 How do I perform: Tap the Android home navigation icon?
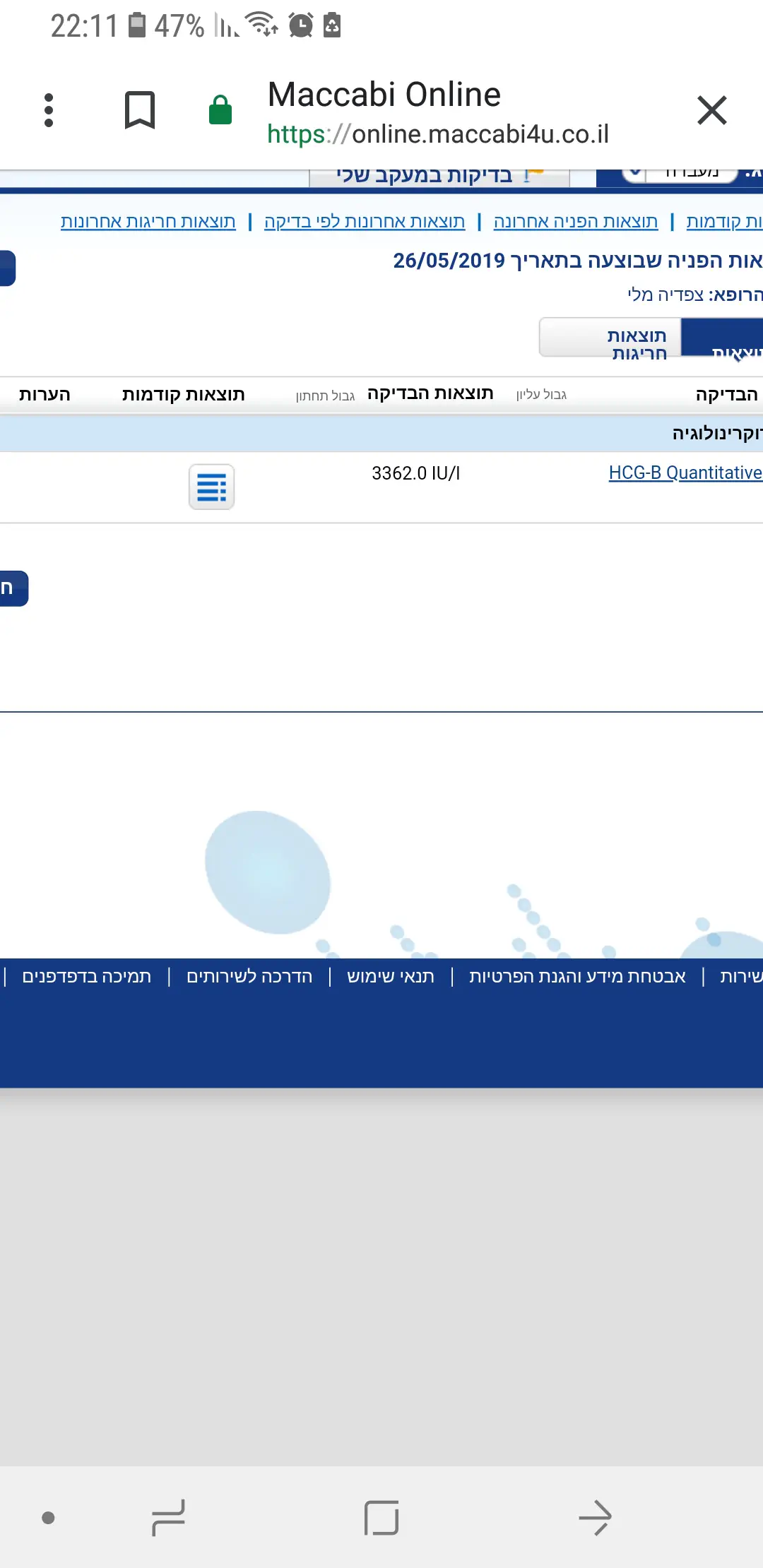(x=381, y=1517)
